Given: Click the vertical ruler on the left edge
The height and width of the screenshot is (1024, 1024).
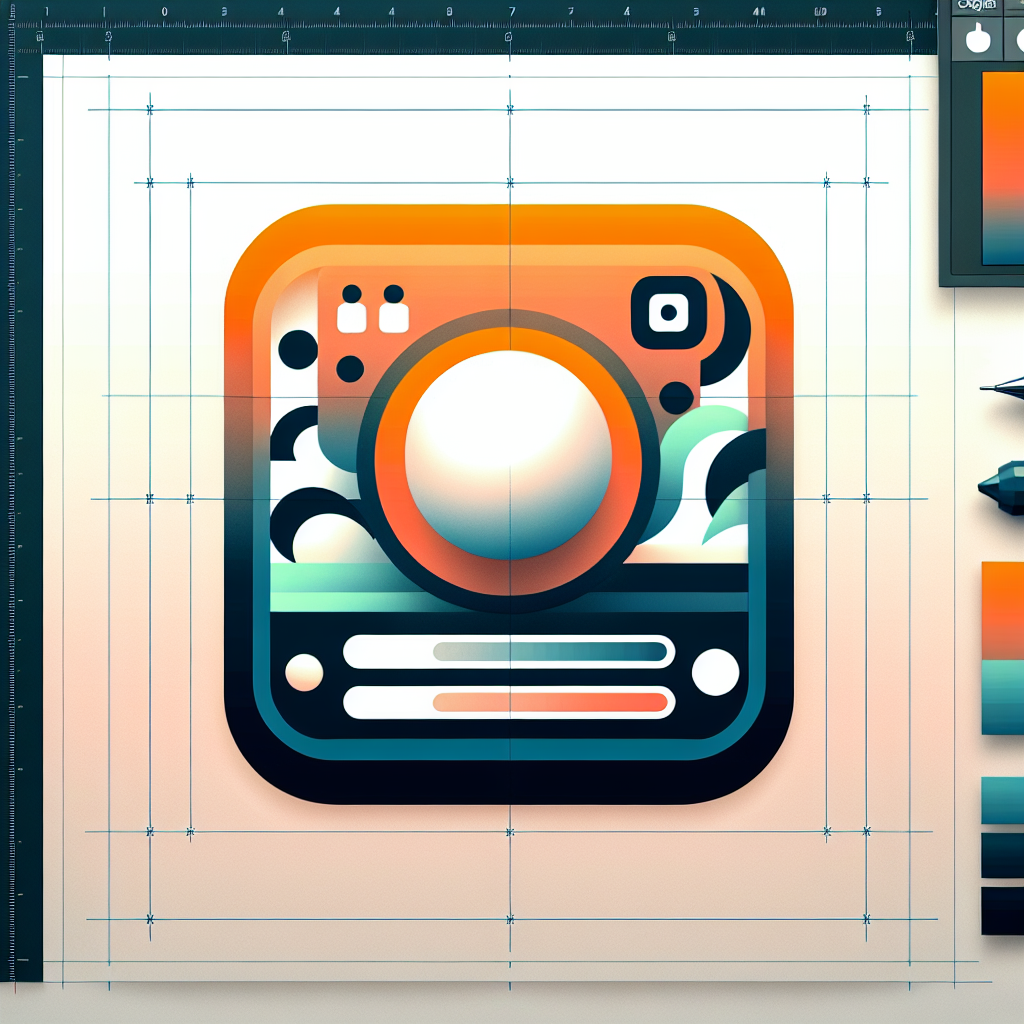Looking at the screenshot, I should click(x=25, y=500).
